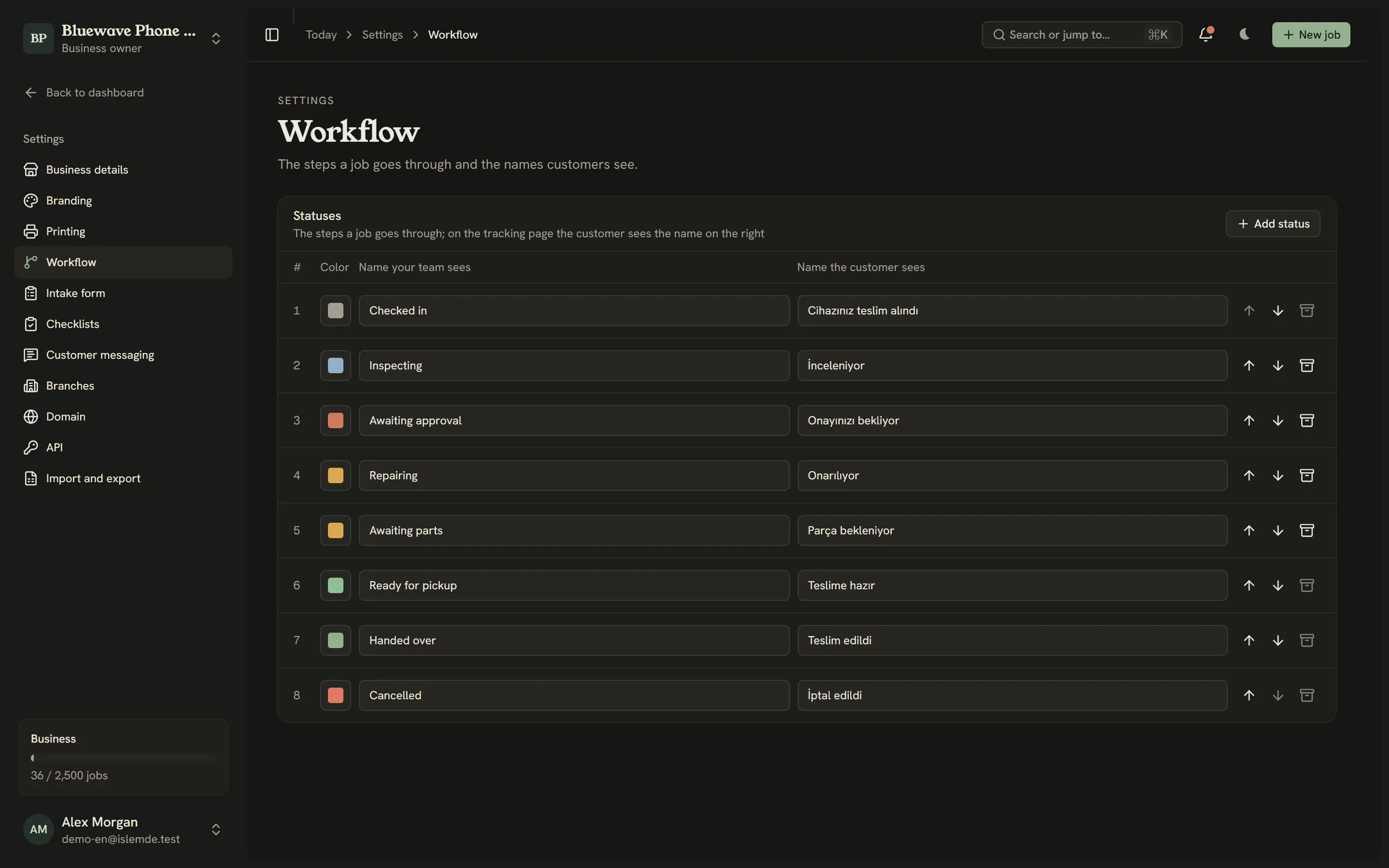The height and width of the screenshot is (868, 1389).
Task: Move Awaiting approval status down
Action: pyautogui.click(x=1278, y=421)
